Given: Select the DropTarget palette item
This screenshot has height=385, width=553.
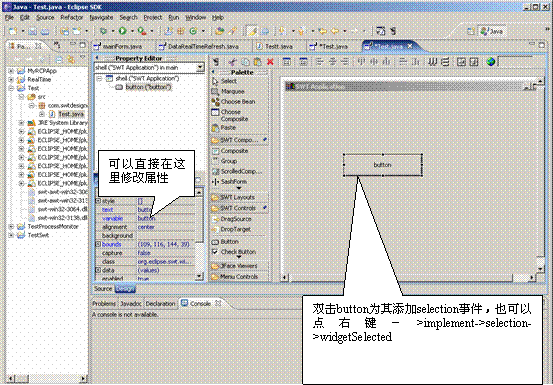Looking at the screenshot, I should click(231, 229).
